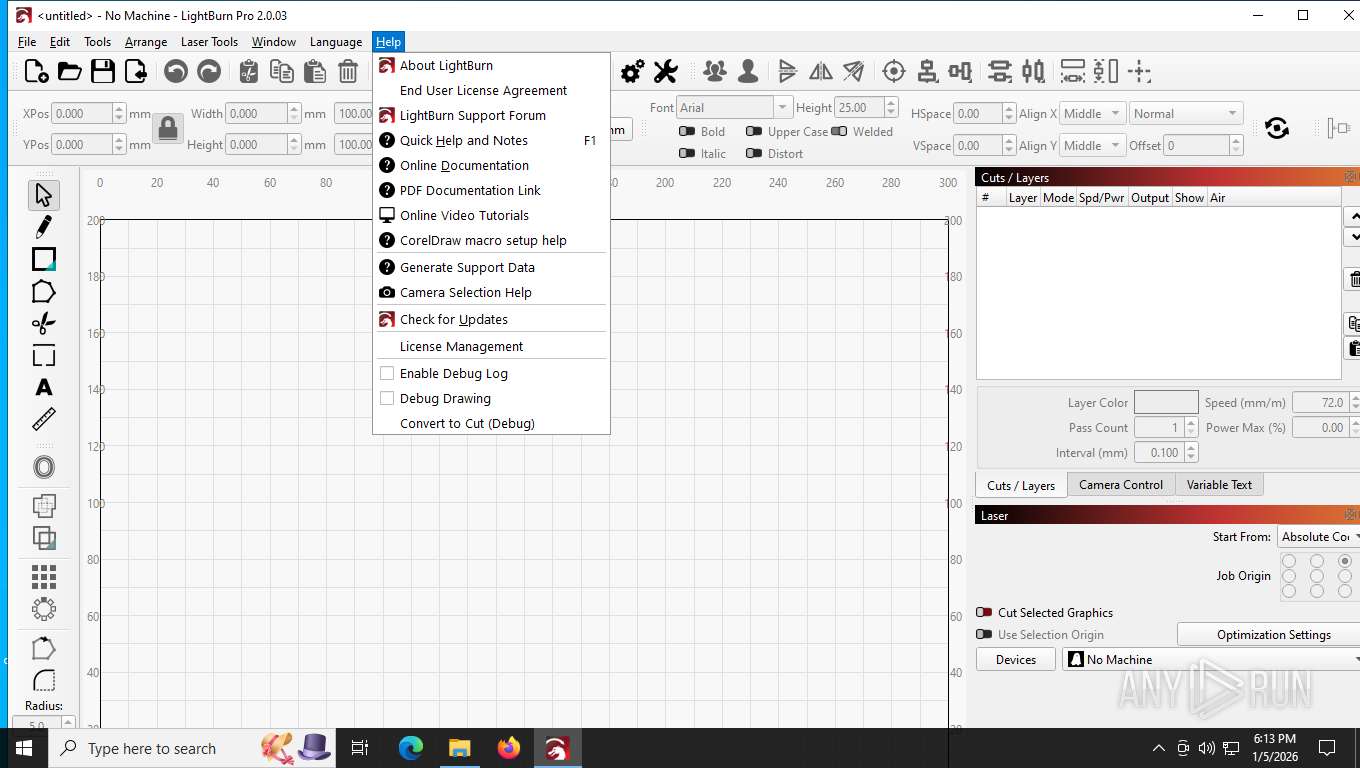Click the Paste clipboard icon
The width and height of the screenshot is (1360, 768).
point(315,71)
